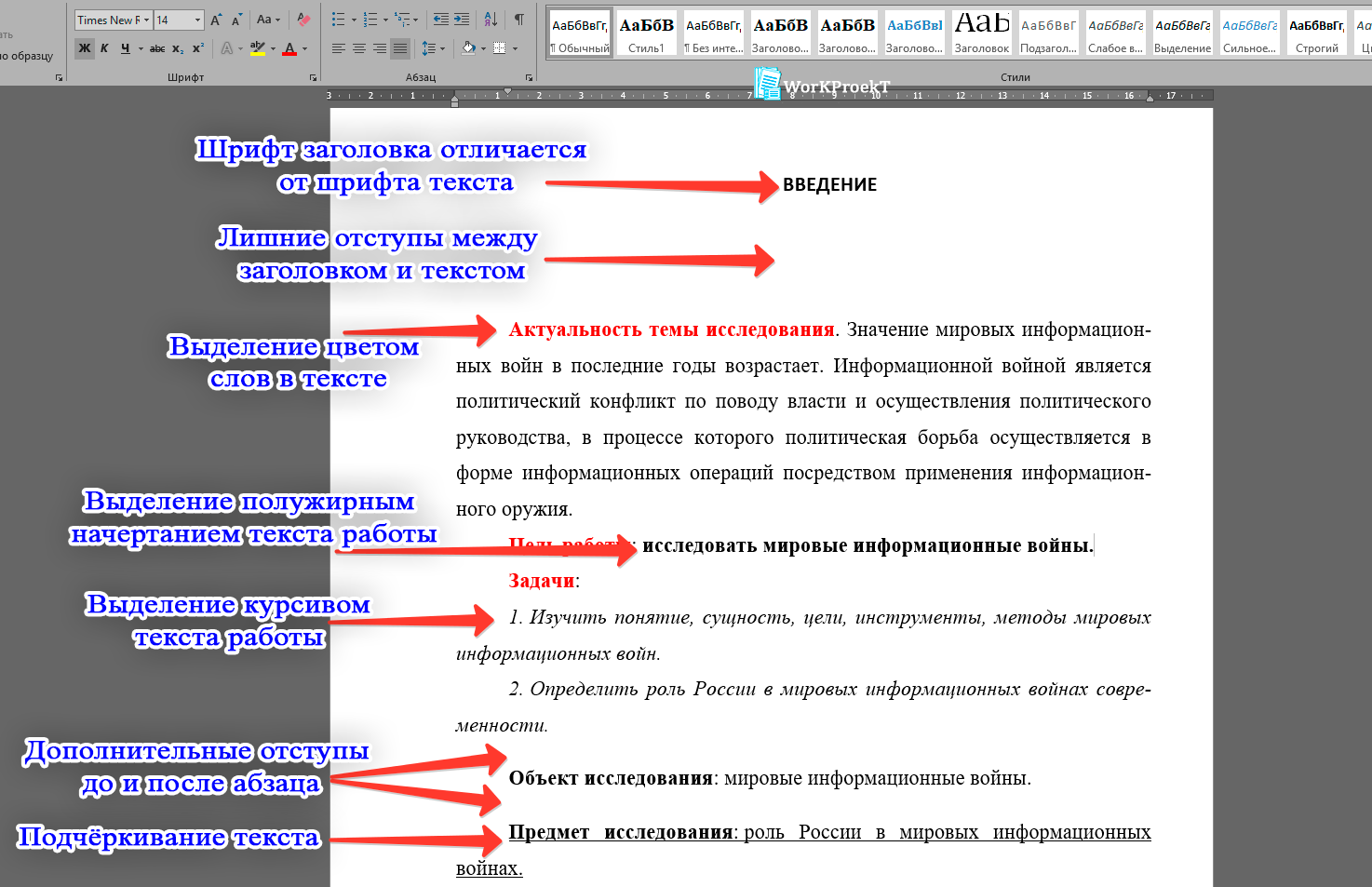Toggle bold formatting with the Ж icon
Screen dimensions: 1372x887
84,47
